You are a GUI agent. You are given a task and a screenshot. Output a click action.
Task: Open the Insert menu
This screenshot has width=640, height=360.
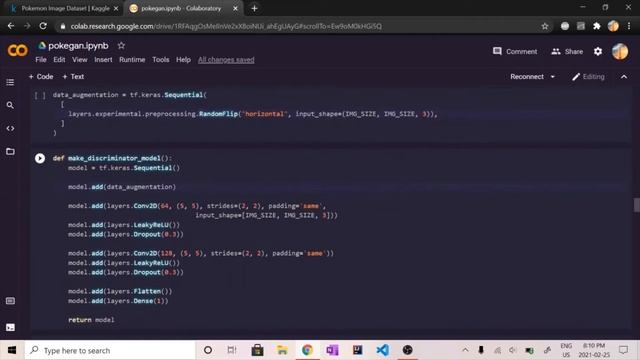tap(103, 60)
